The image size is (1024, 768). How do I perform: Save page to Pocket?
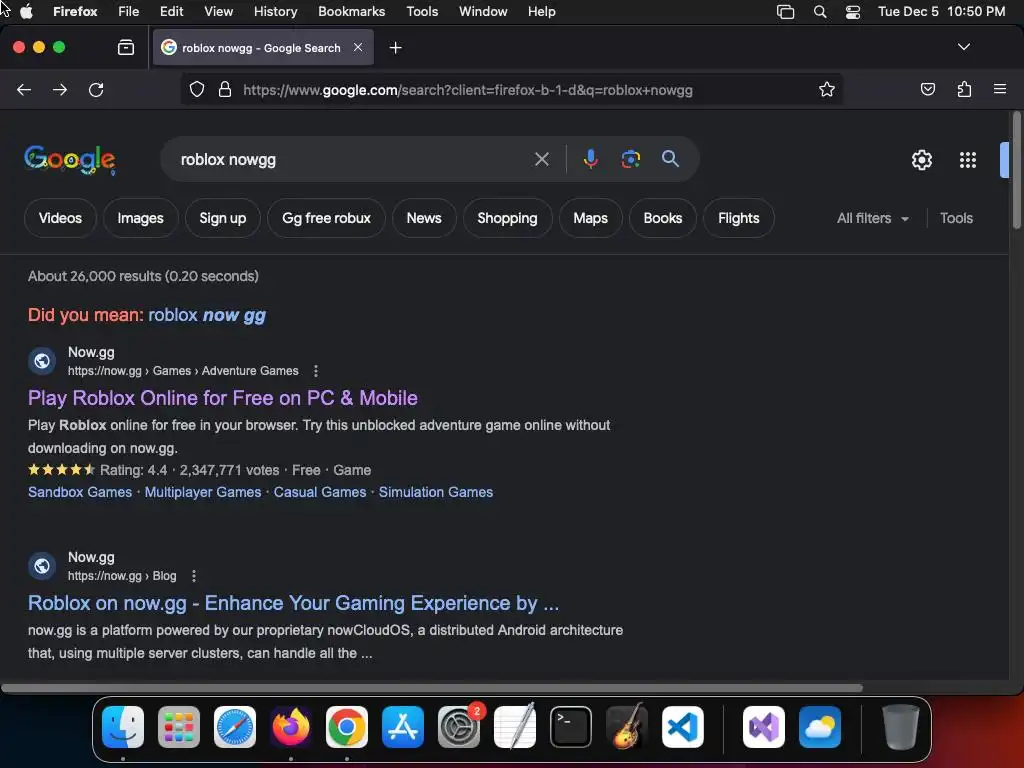927,89
